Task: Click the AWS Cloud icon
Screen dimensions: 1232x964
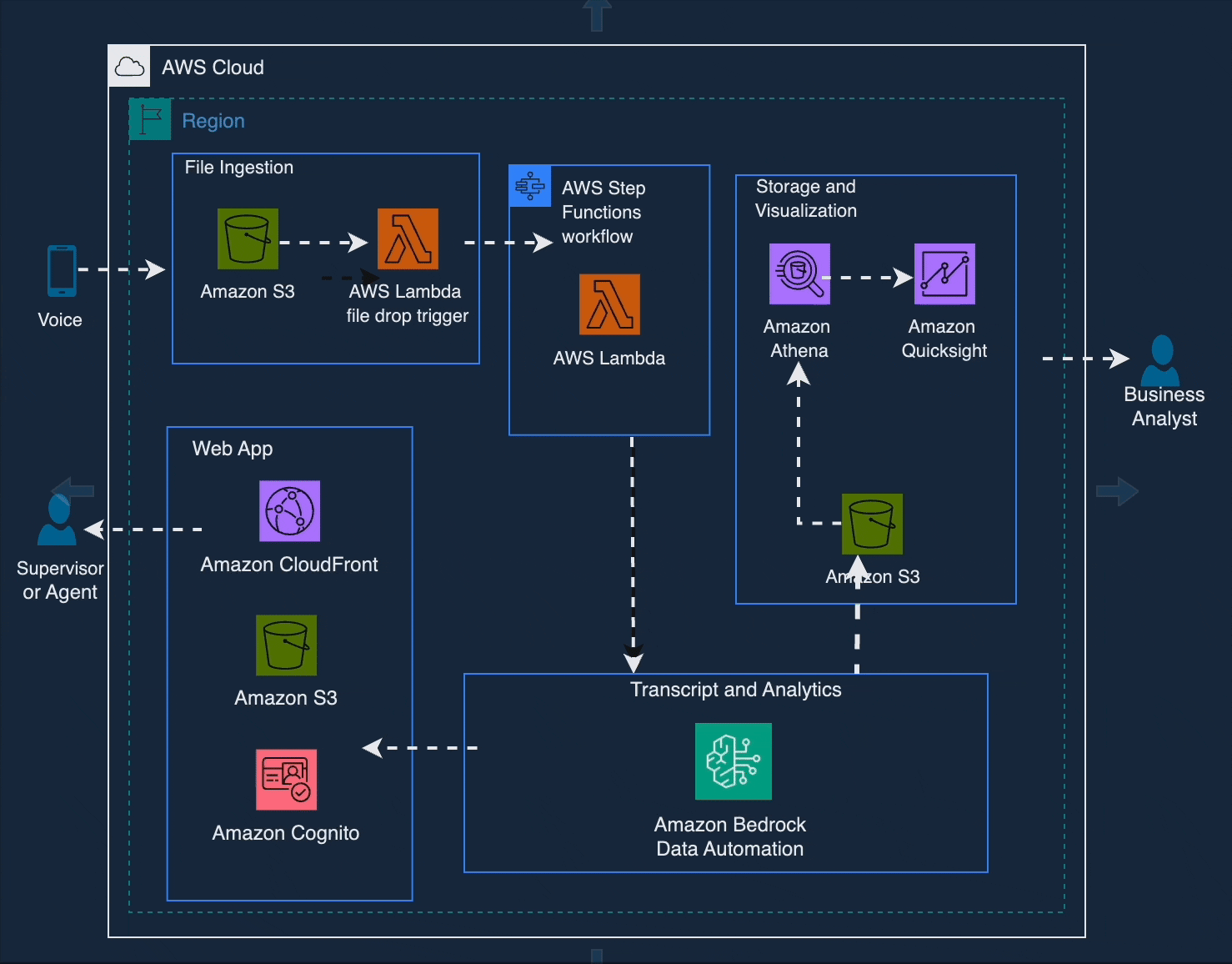Action: click(x=129, y=67)
